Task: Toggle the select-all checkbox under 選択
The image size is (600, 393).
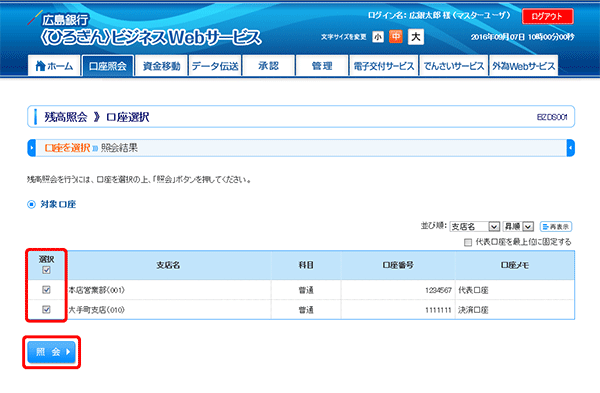Action: 46,270
